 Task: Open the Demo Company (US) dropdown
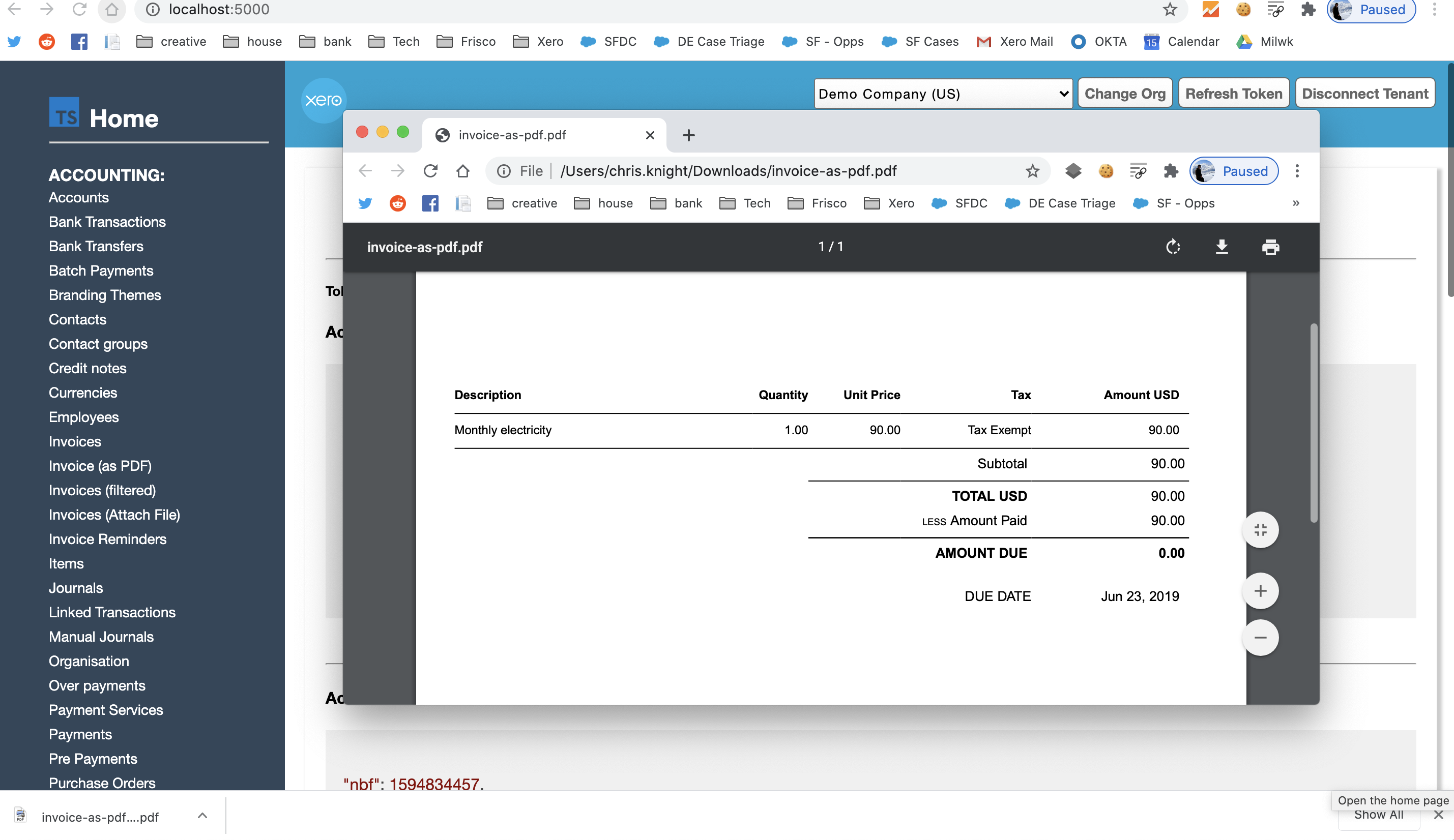tap(943, 94)
